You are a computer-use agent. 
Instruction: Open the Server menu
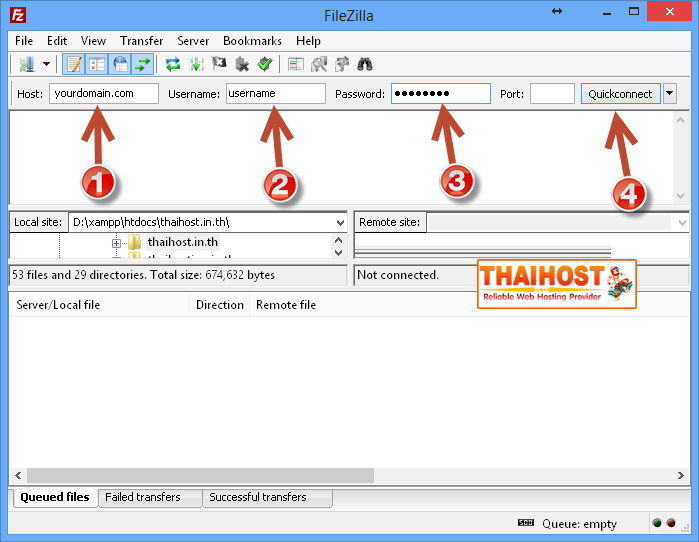(193, 41)
